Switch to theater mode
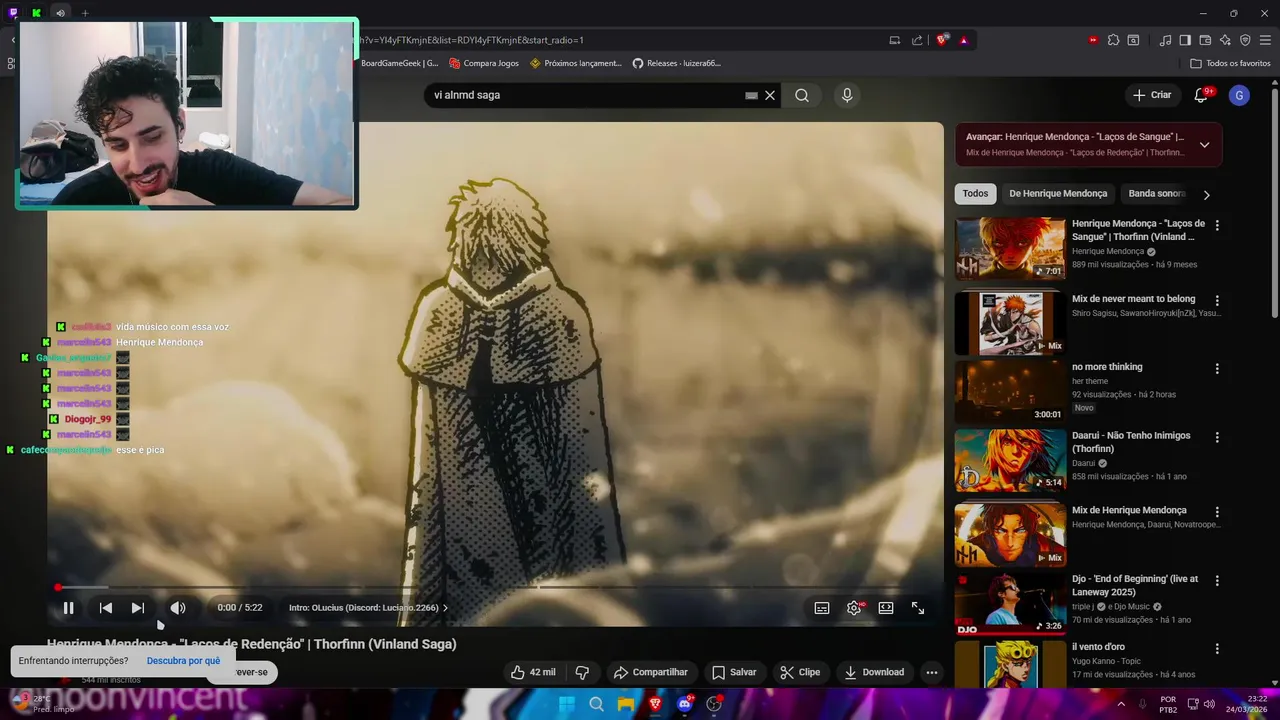 (886, 608)
